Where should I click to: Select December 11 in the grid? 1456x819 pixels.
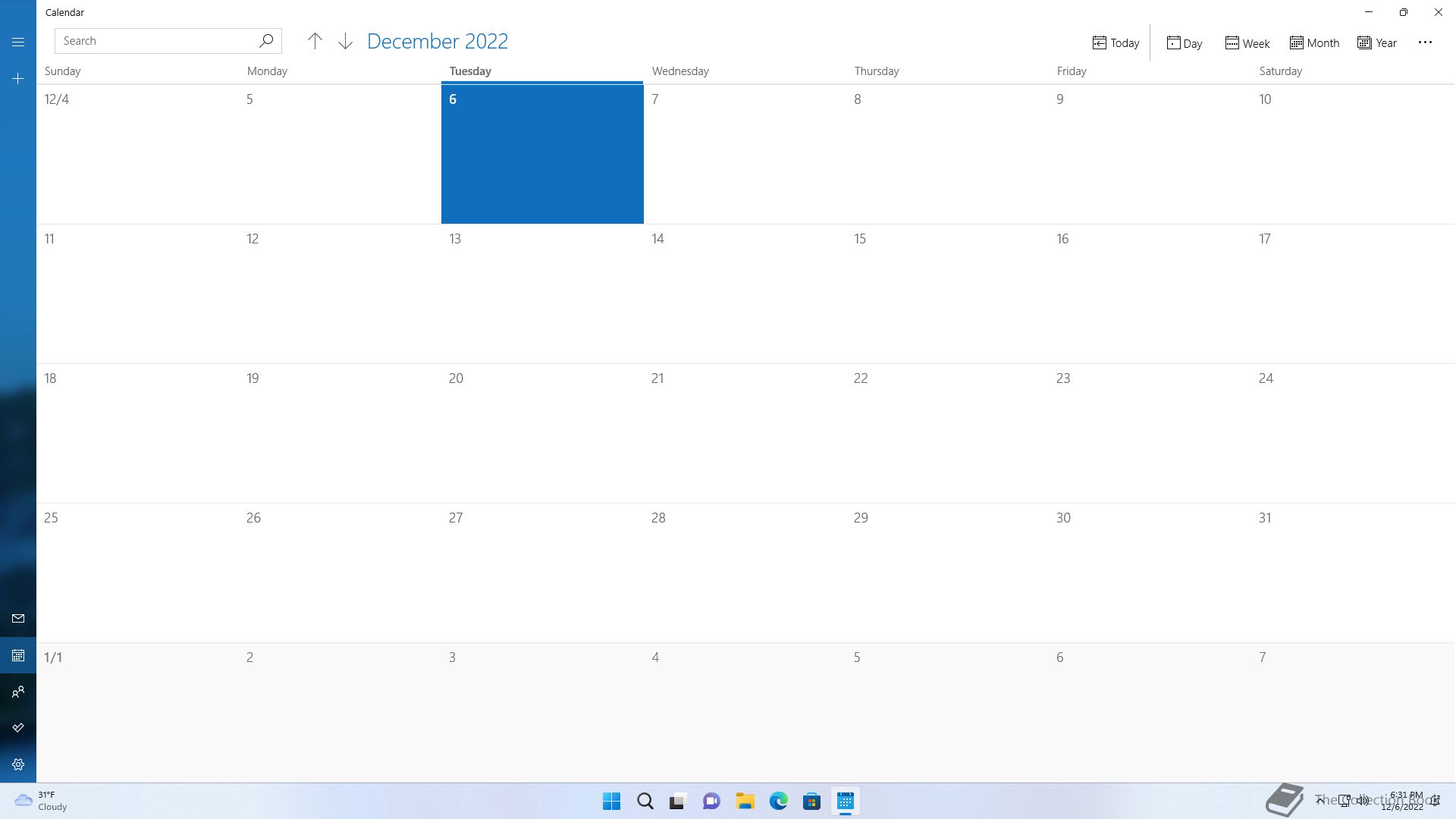click(x=137, y=293)
